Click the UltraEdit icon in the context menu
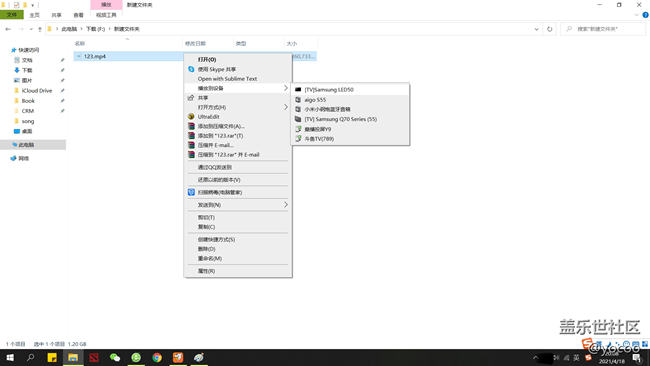This screenshot has height=366, width=650. point(191,116)
